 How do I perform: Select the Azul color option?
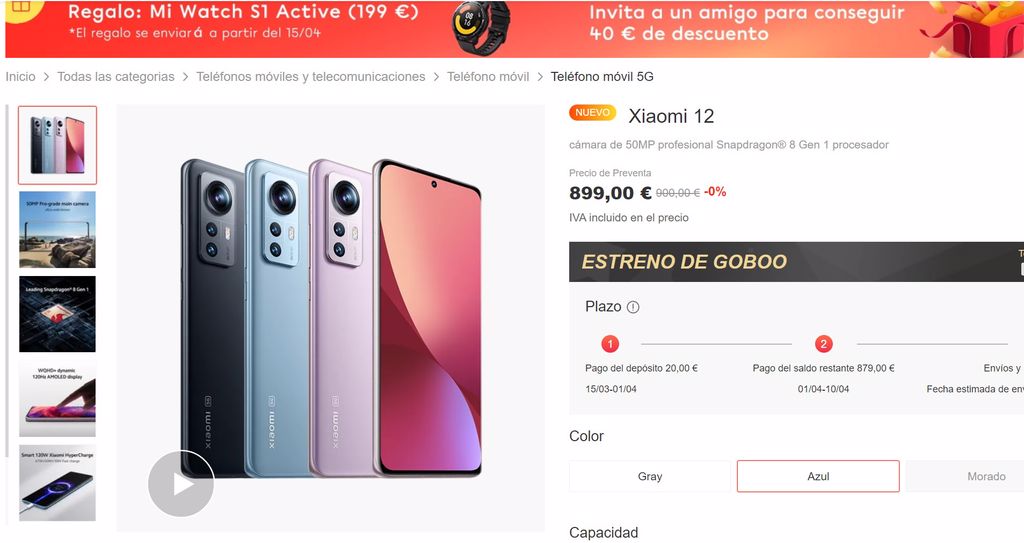coord(818,476)
